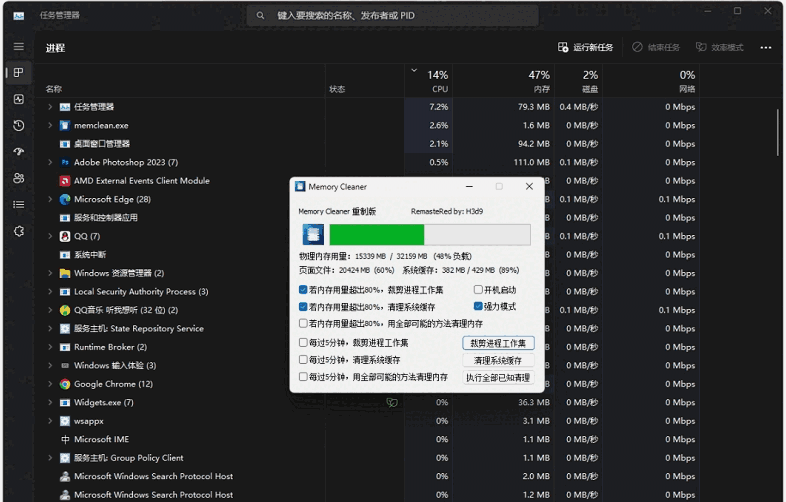Switch to the Users sidebar icon
786x502 pixels.
tap(19, 178)
